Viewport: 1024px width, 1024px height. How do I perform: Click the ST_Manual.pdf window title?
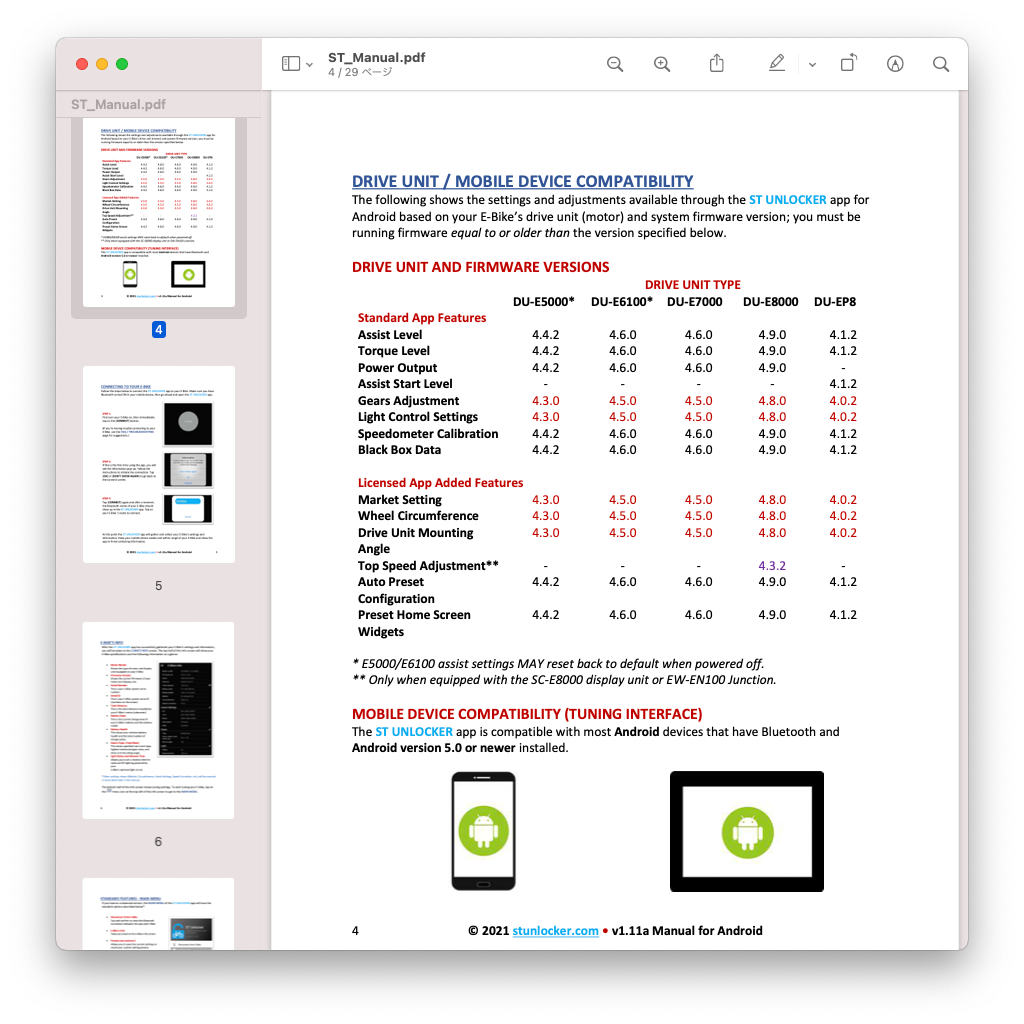(376, 57)
